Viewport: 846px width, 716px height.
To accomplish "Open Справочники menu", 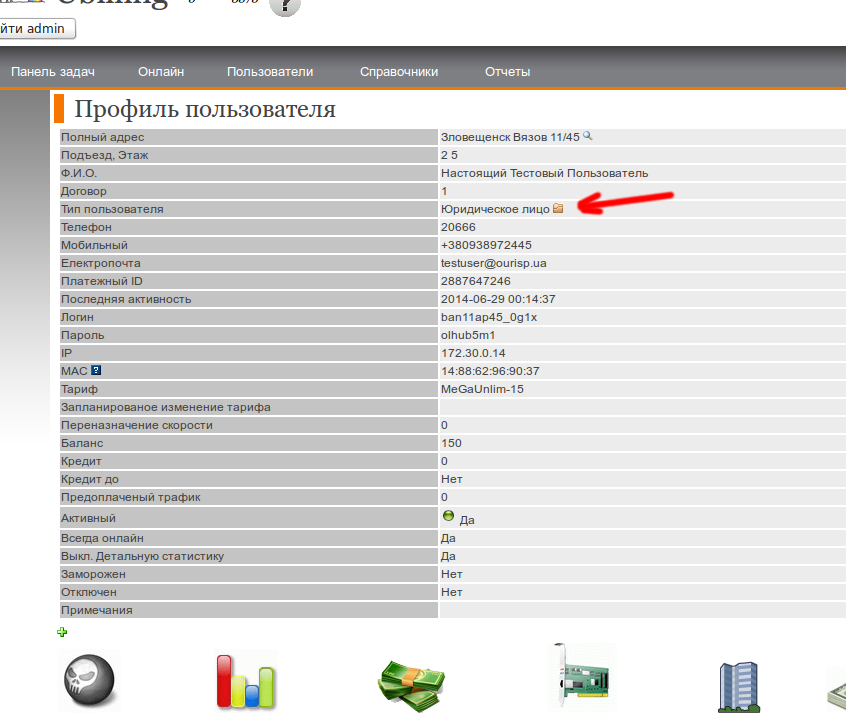I will (399, 72).
